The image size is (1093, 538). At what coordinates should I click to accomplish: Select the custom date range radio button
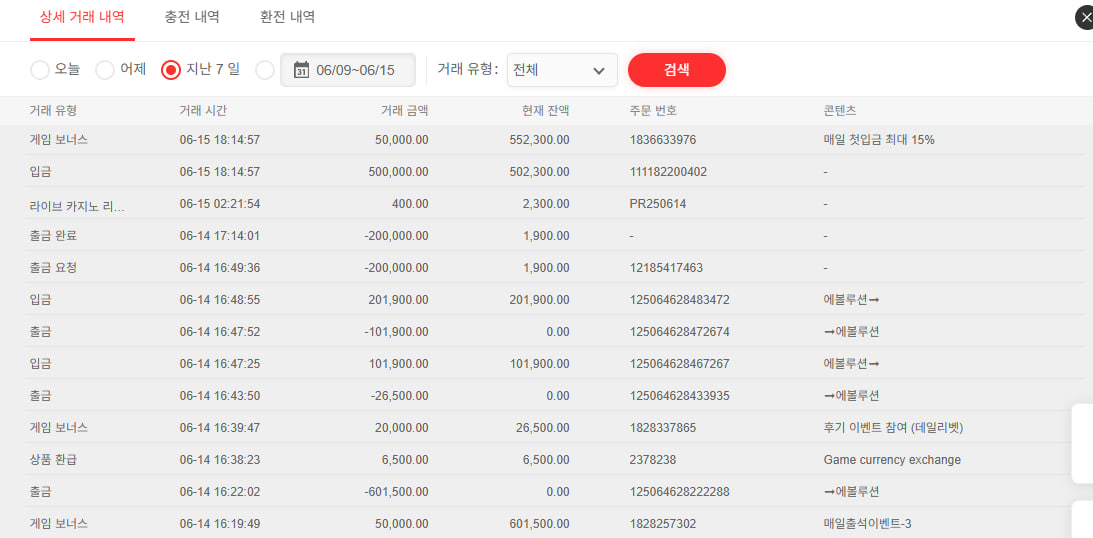click(265, 70)
